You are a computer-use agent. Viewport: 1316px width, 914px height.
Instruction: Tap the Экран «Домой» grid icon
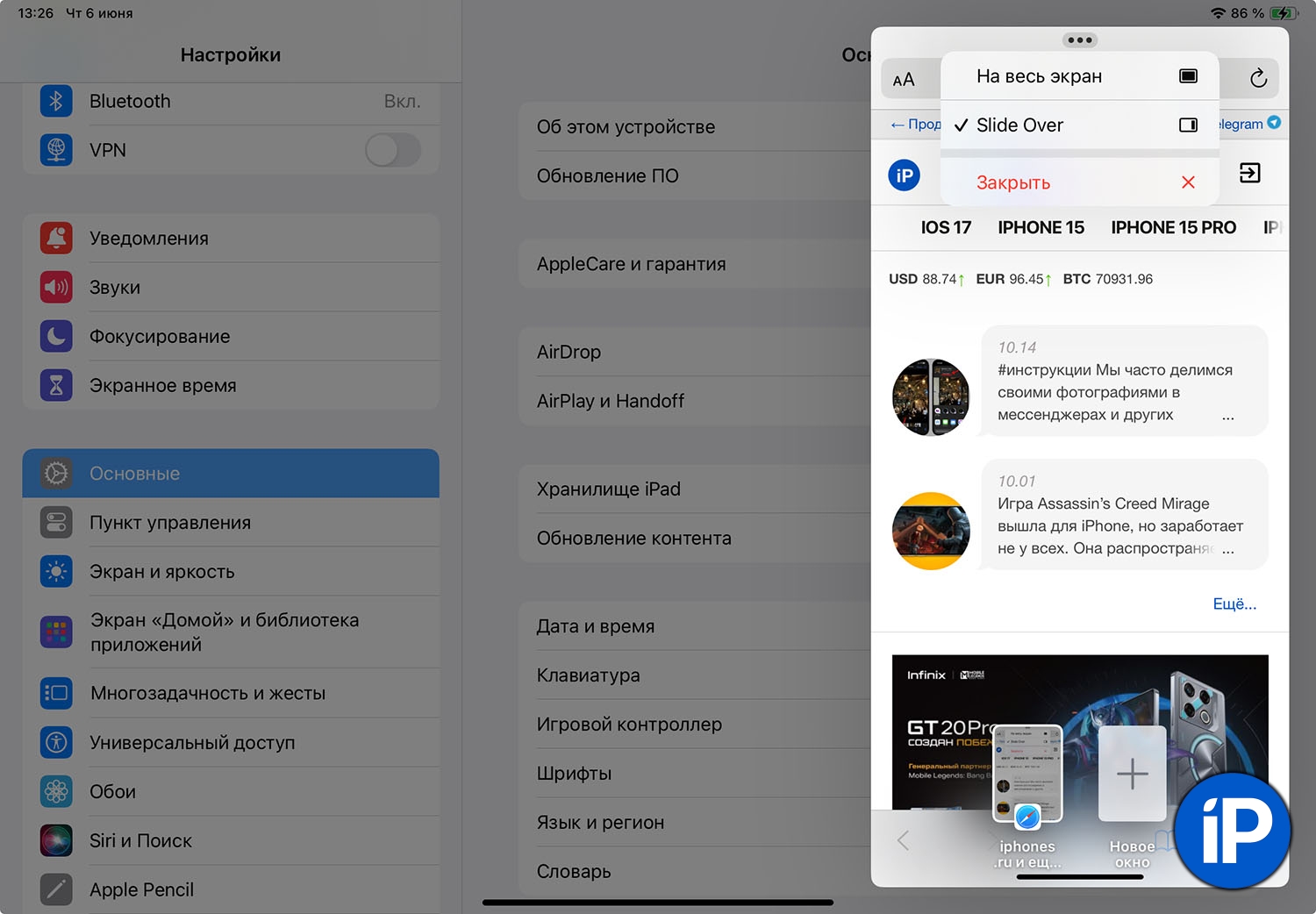click(x=56, y=632)
